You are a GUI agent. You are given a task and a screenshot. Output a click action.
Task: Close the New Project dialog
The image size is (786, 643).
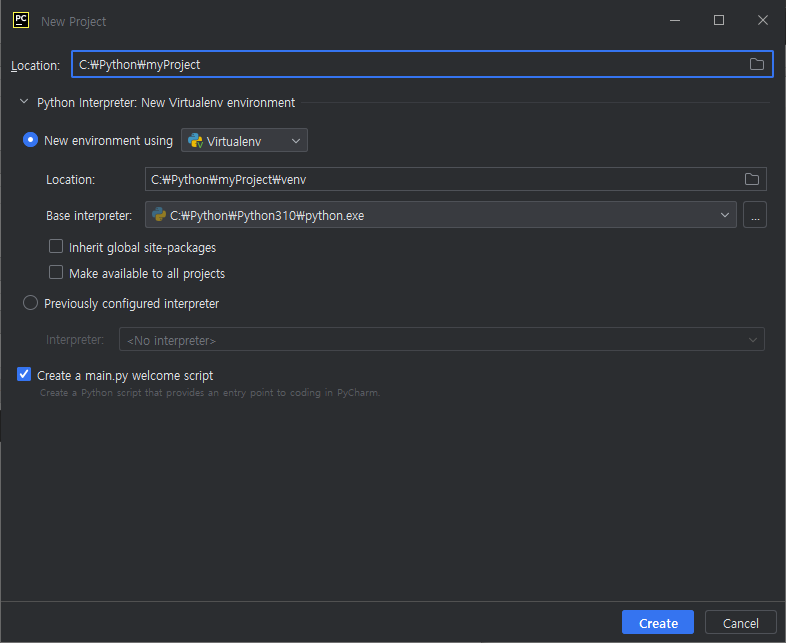pos(762,21)
